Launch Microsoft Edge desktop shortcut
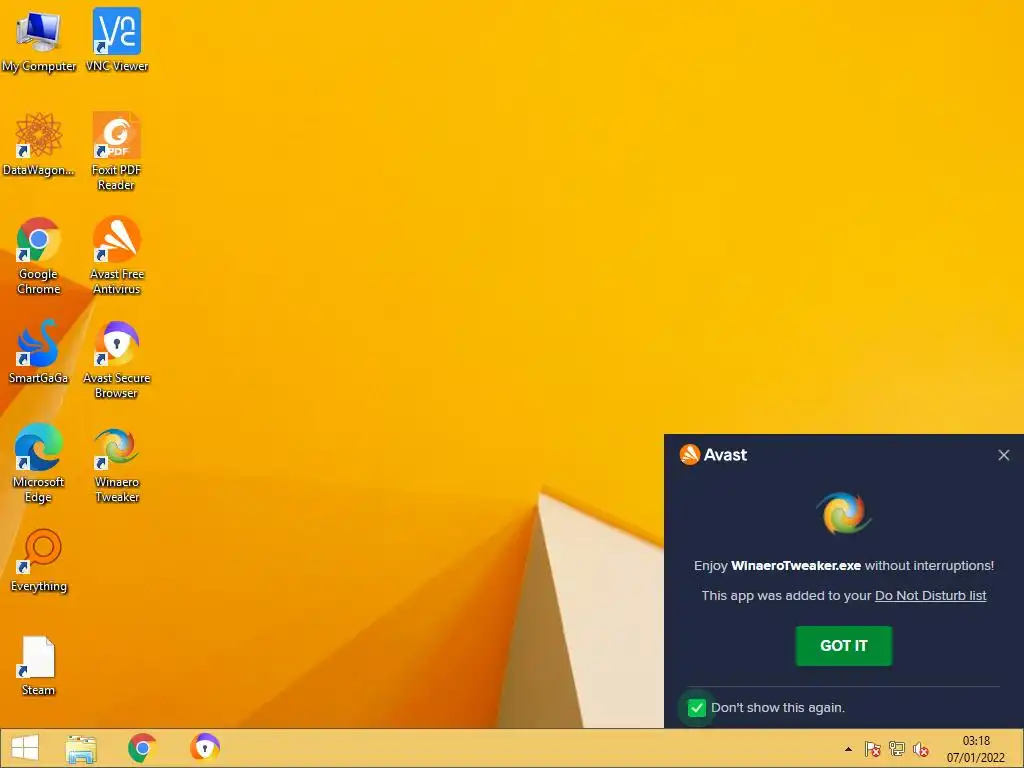This screenshot has height=768, width=1024. 39,463
